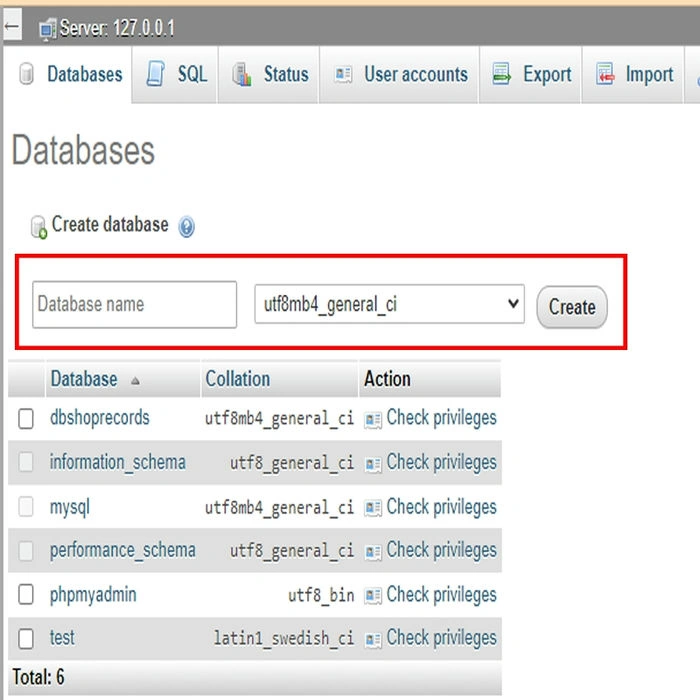
Task: Open the User accounts tab
Action: [399, 75]
